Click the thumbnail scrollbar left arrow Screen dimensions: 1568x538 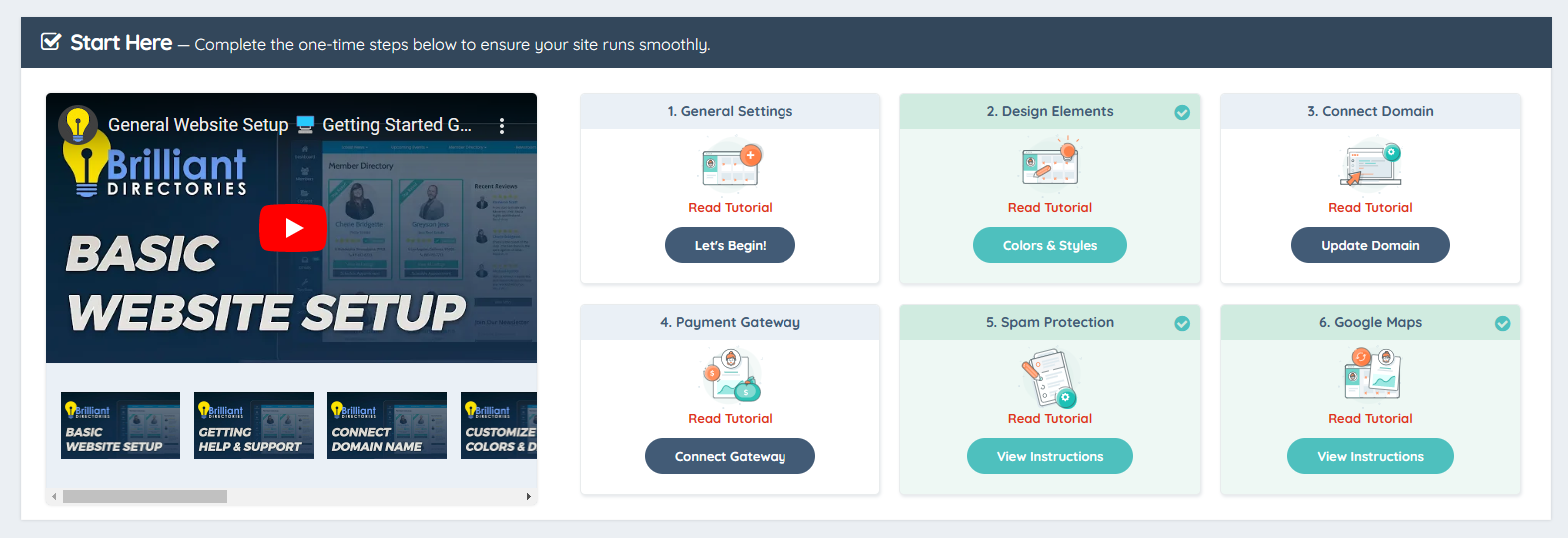[x=54, y=496]
